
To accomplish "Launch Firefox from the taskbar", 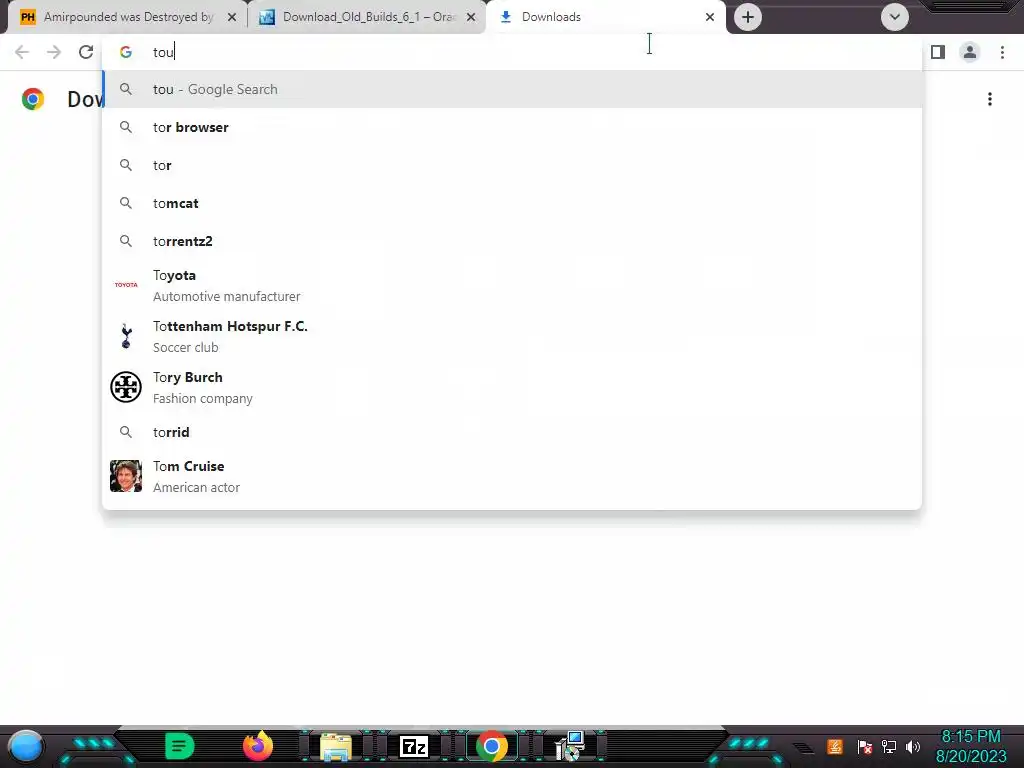I will pyautogui.click(x=258, y=746).
